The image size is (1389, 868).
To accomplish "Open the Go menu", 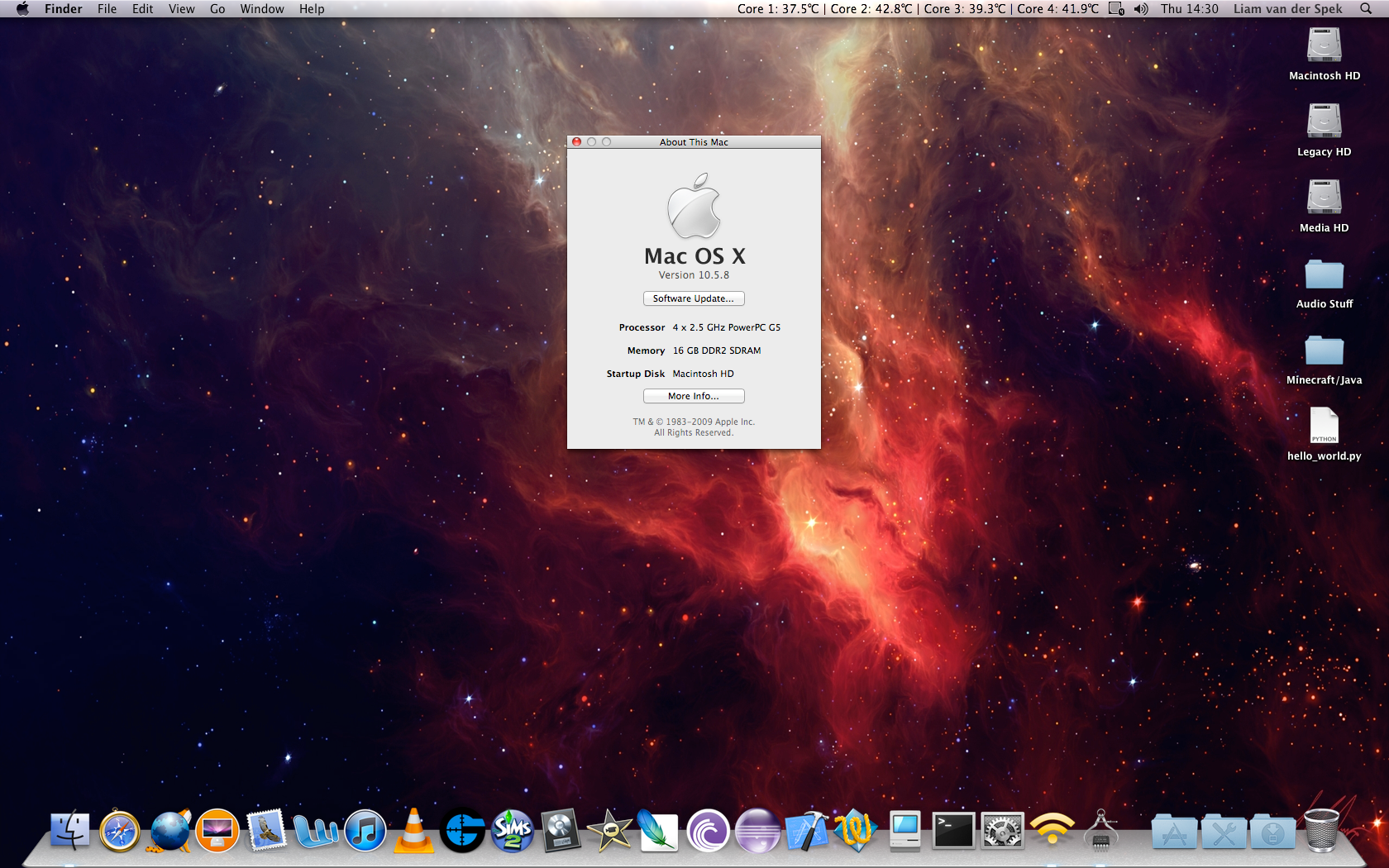I will [217, 9].
